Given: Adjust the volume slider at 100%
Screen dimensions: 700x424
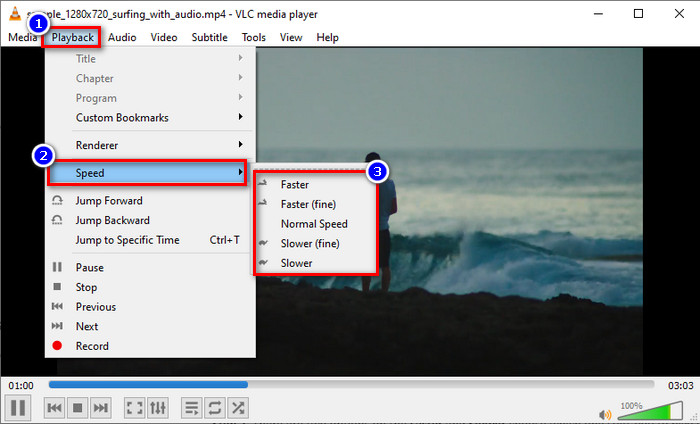Looking at the screenshot, I should pyautogui.click(x=650, y=411).
